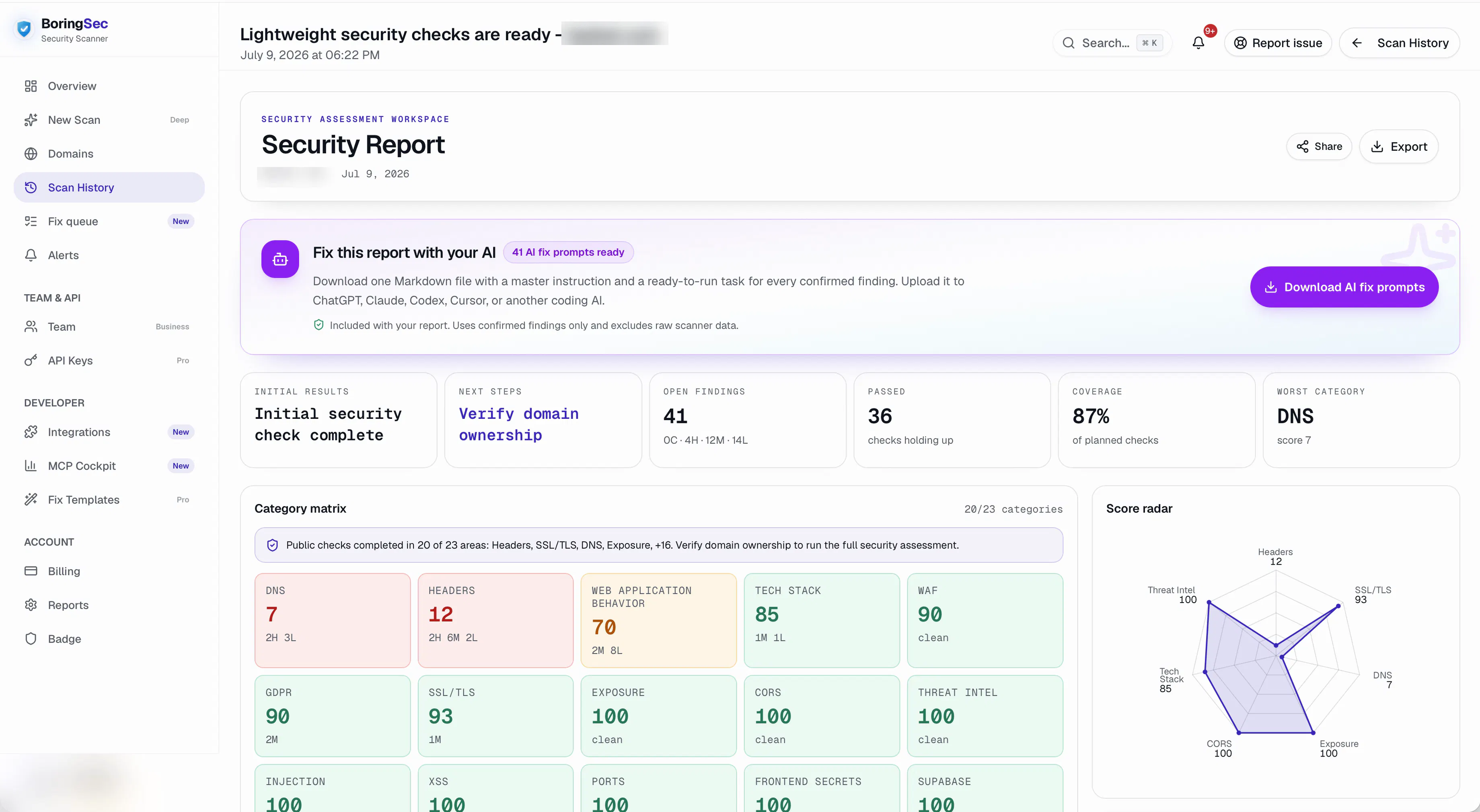Open the Headers category tile scoring 12
Image resolution: width=1480 pixels, height=812 pixels.
click(496, 620)
